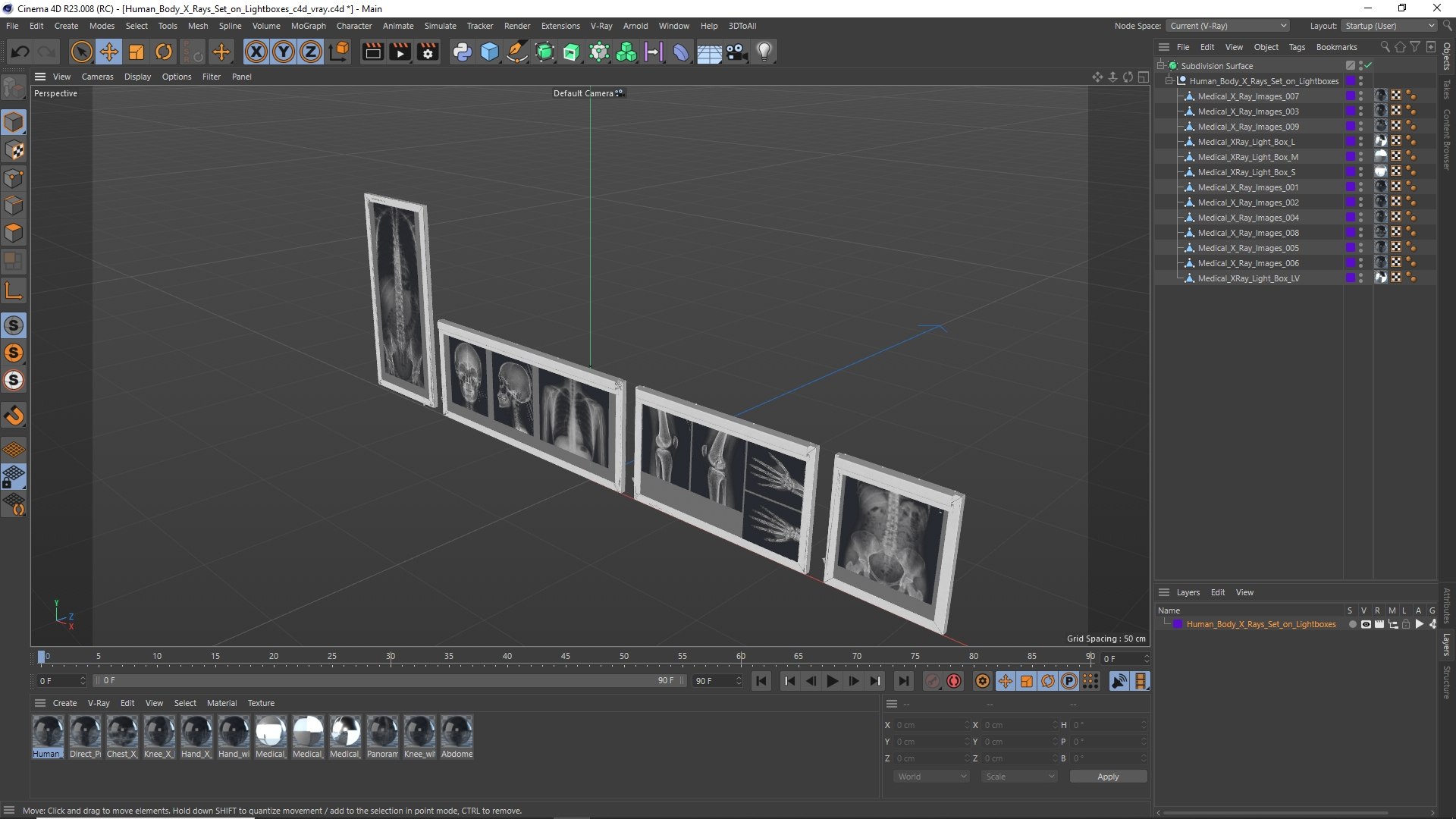1456x819 pixels.
Task: Open the Simulate menu
Action: [440, 26]
